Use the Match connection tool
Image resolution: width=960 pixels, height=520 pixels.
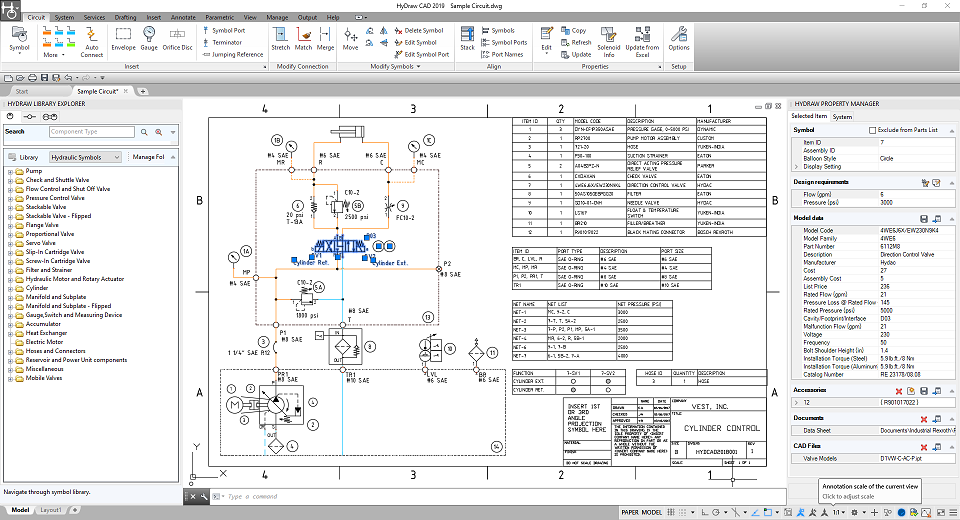[x=304, y=39]
